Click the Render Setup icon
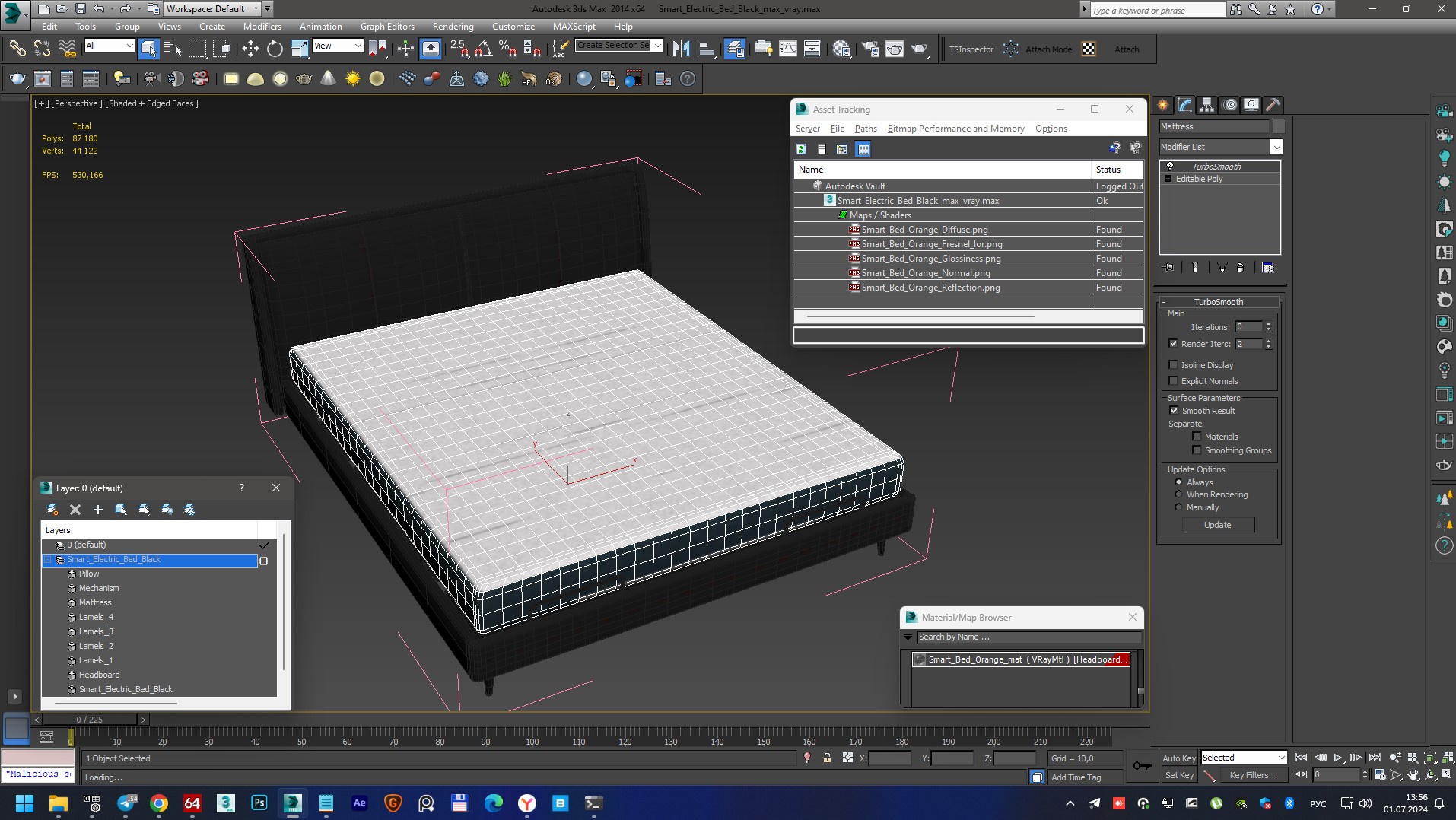 click(x=870, y=49)
